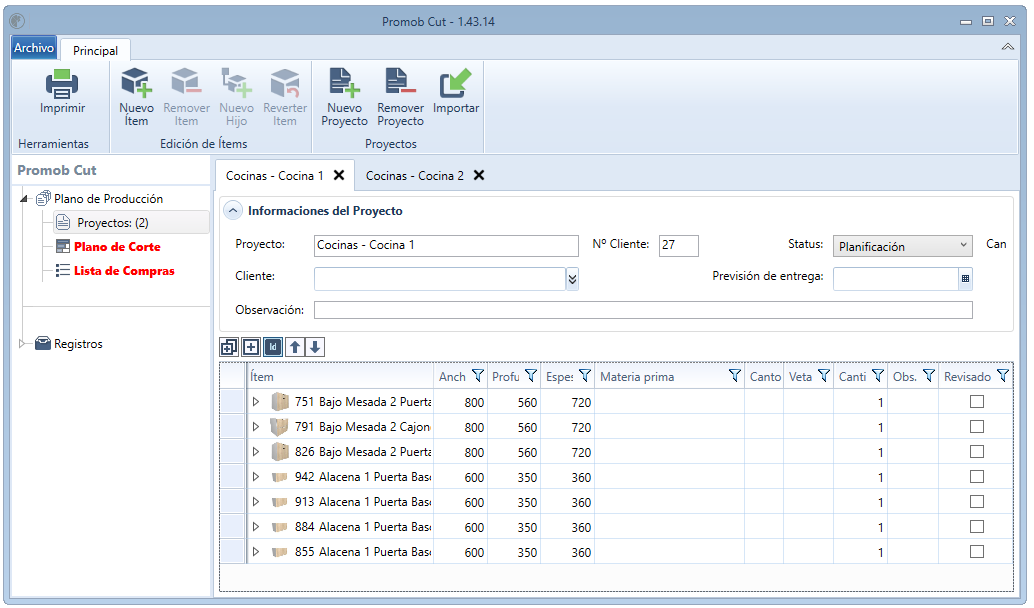Expand the 791 Bajo Mesada row
Screen dimensions: 1034x608
coord(256,427)
